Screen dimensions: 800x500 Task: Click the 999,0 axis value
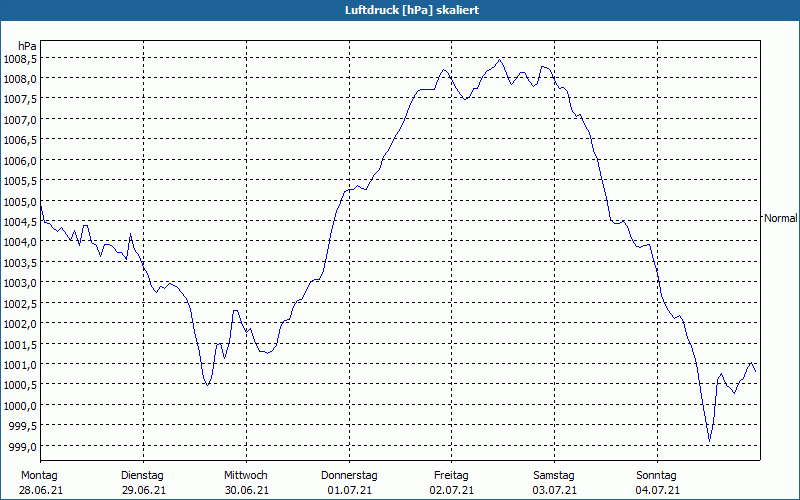(22, 446)
